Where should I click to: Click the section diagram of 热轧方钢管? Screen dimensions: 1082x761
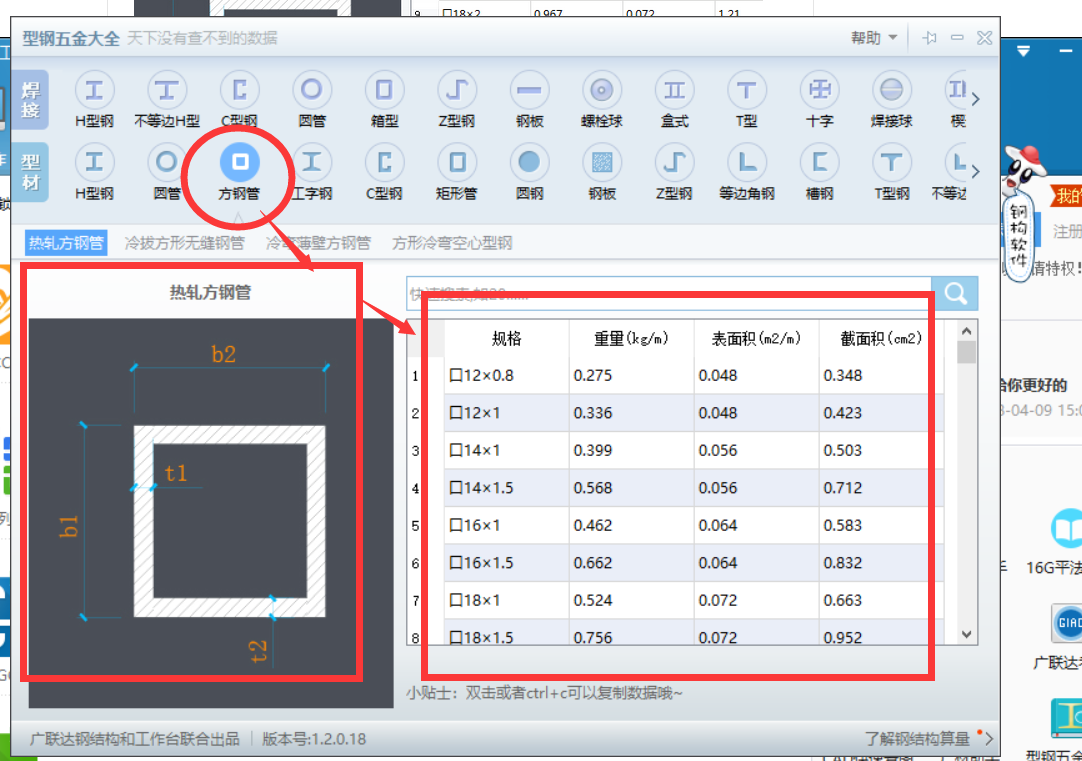210,512
